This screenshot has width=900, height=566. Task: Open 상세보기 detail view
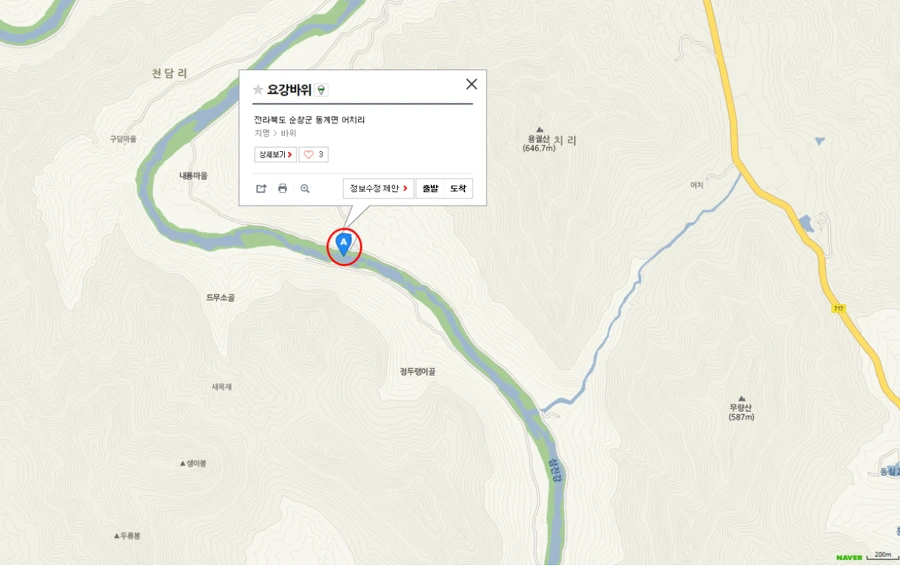click(276, 154)
